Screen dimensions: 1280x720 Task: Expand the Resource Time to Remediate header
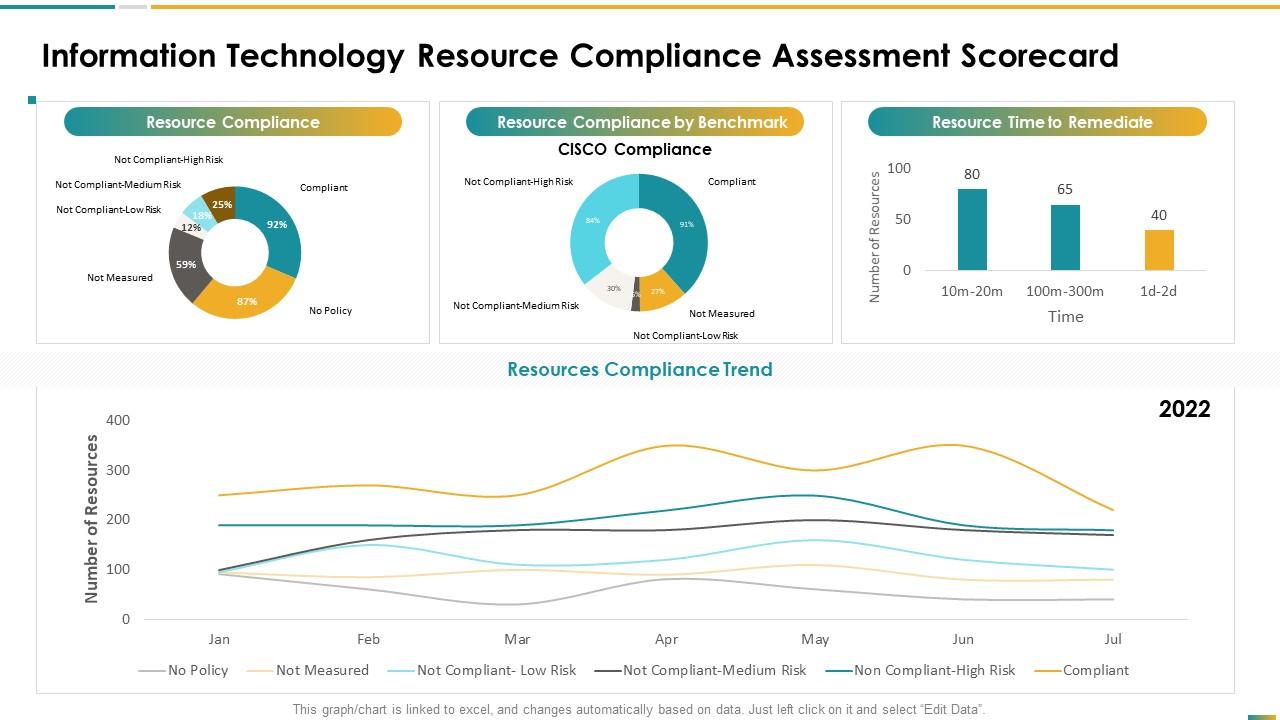[1038, 122]
